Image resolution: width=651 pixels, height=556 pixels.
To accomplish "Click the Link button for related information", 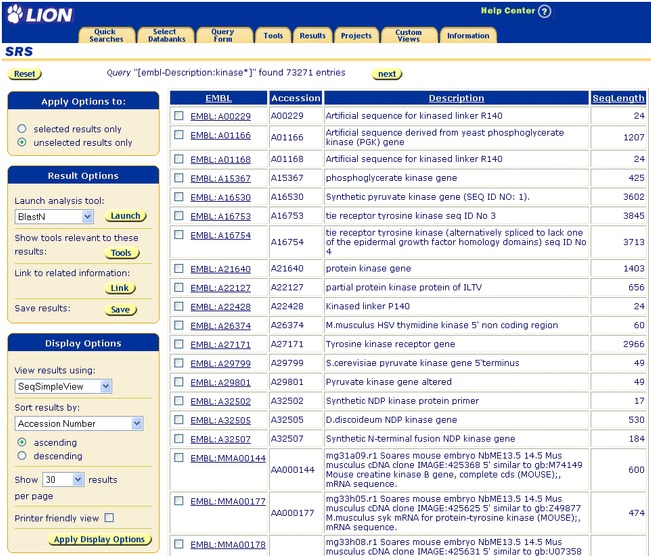I will pos(120,288).
